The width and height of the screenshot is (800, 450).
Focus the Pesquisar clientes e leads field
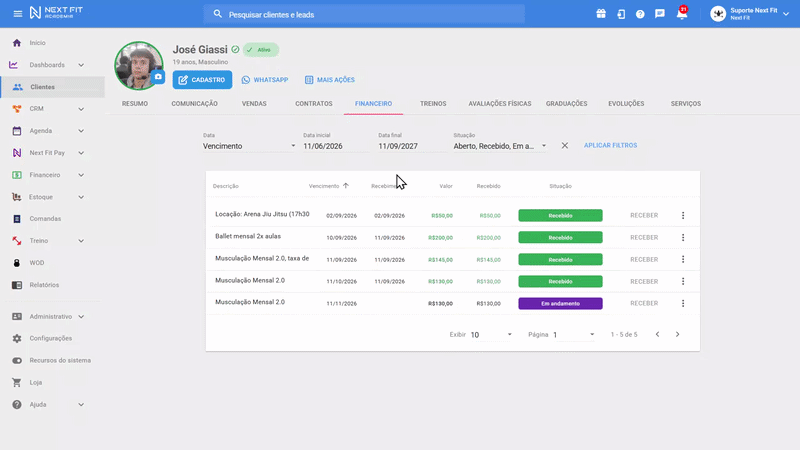pos(364,14)
